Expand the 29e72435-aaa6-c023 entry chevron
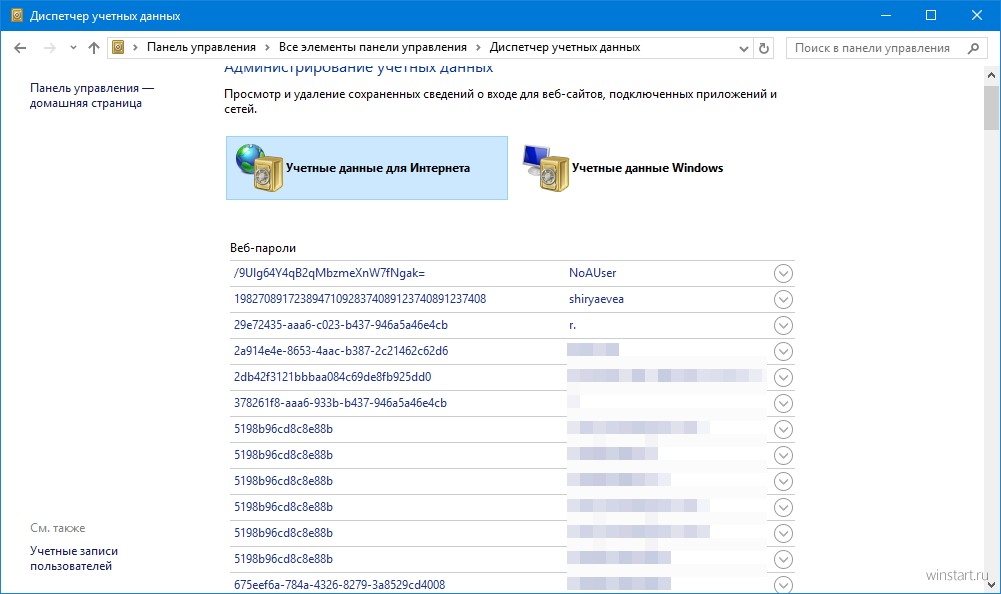The image size is (1001, 594). tap(783, 326)
